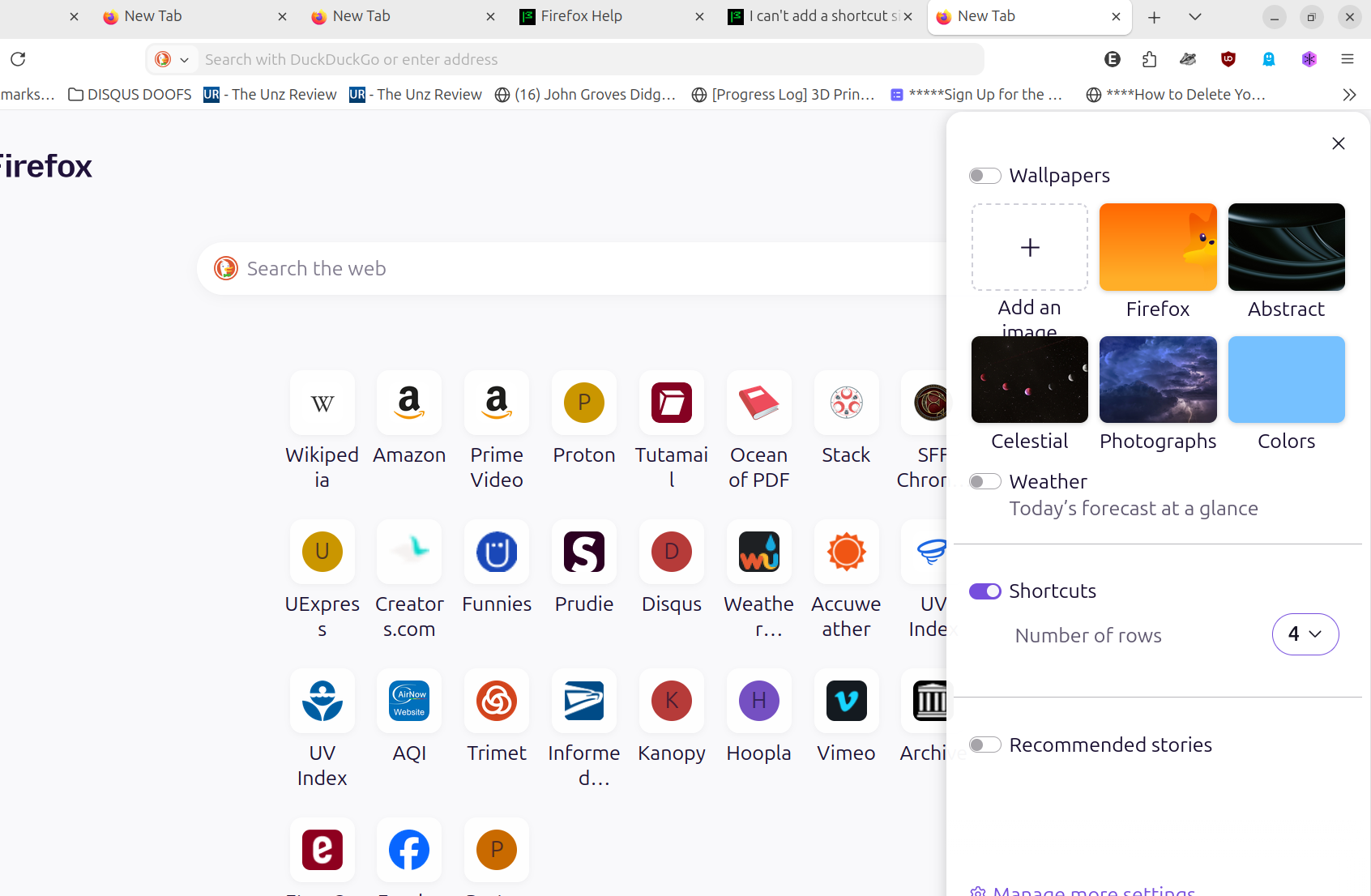Click Add an image wallpaper tile
Viewport: 1371px width, 896px height.
tap(1030, 247)
